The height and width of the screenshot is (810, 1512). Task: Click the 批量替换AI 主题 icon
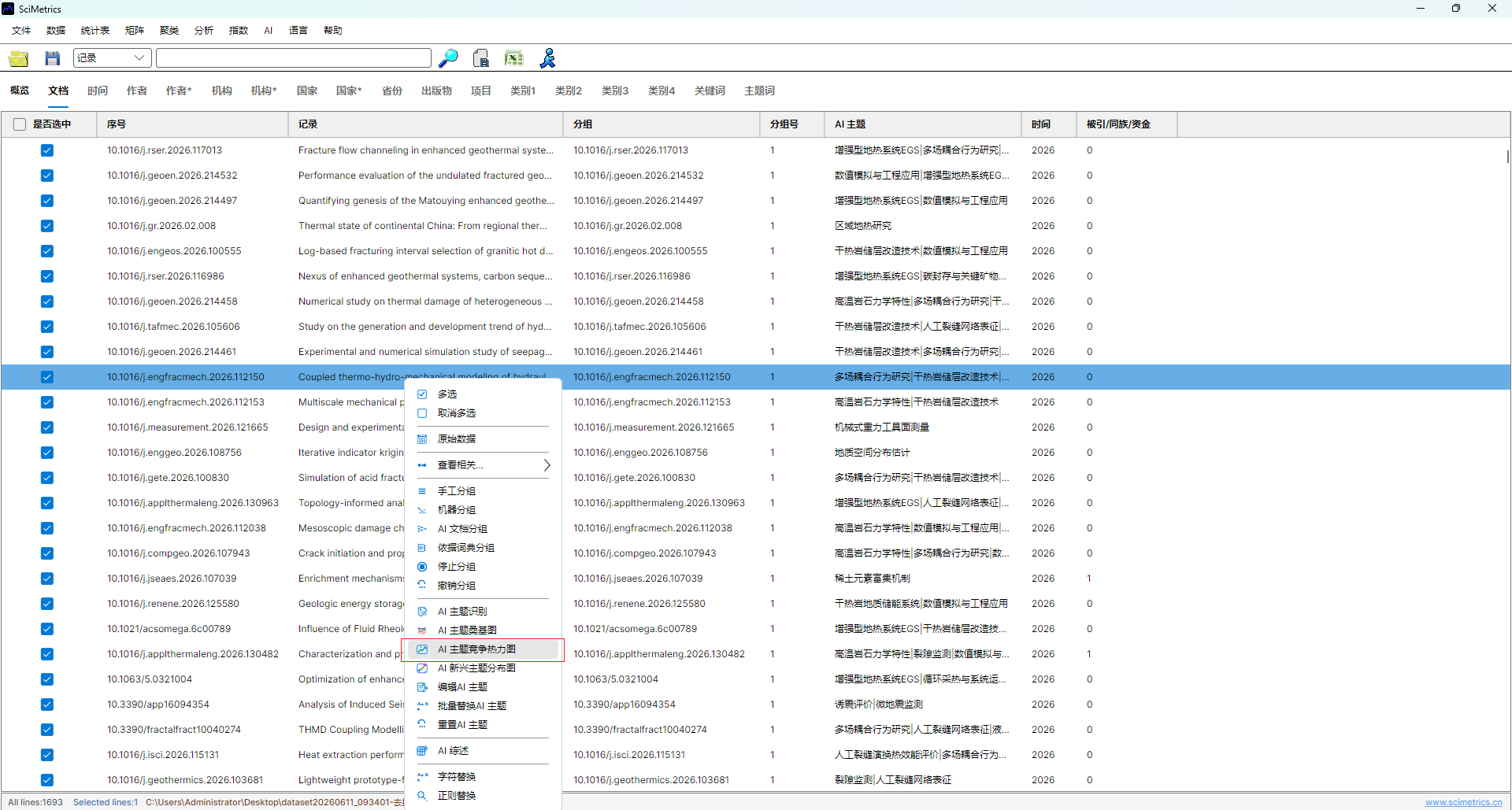422,706
